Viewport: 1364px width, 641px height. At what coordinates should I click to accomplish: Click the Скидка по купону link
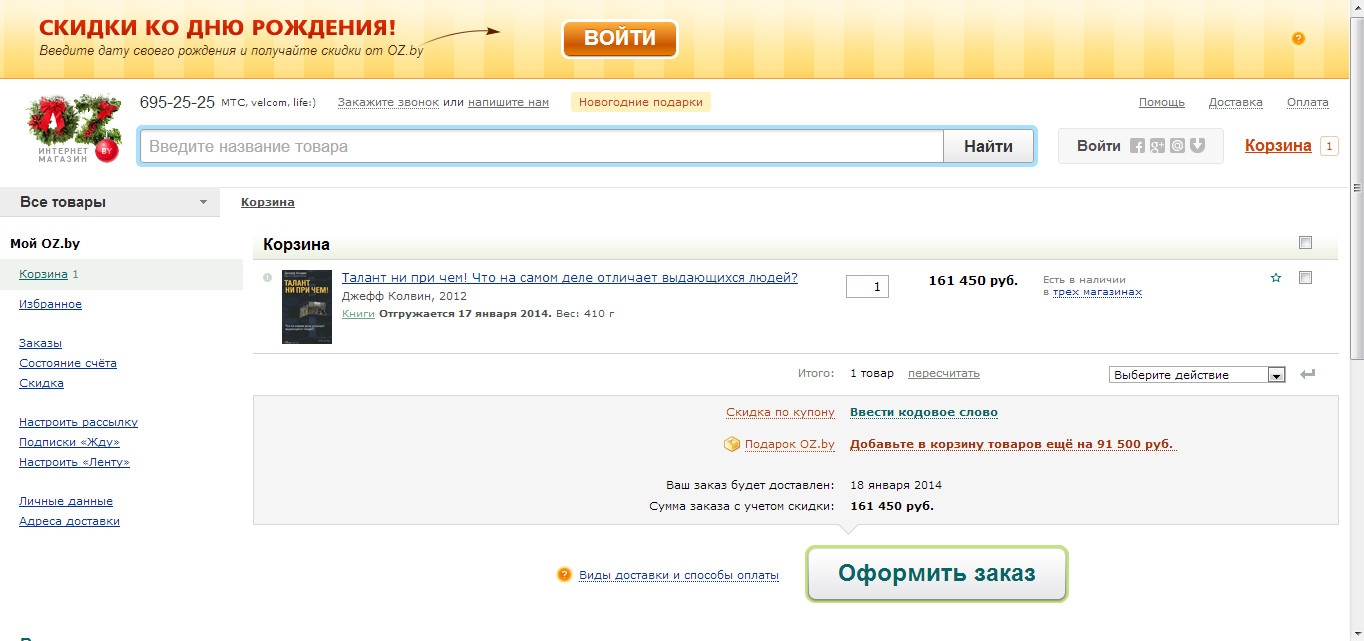[780, 412]
